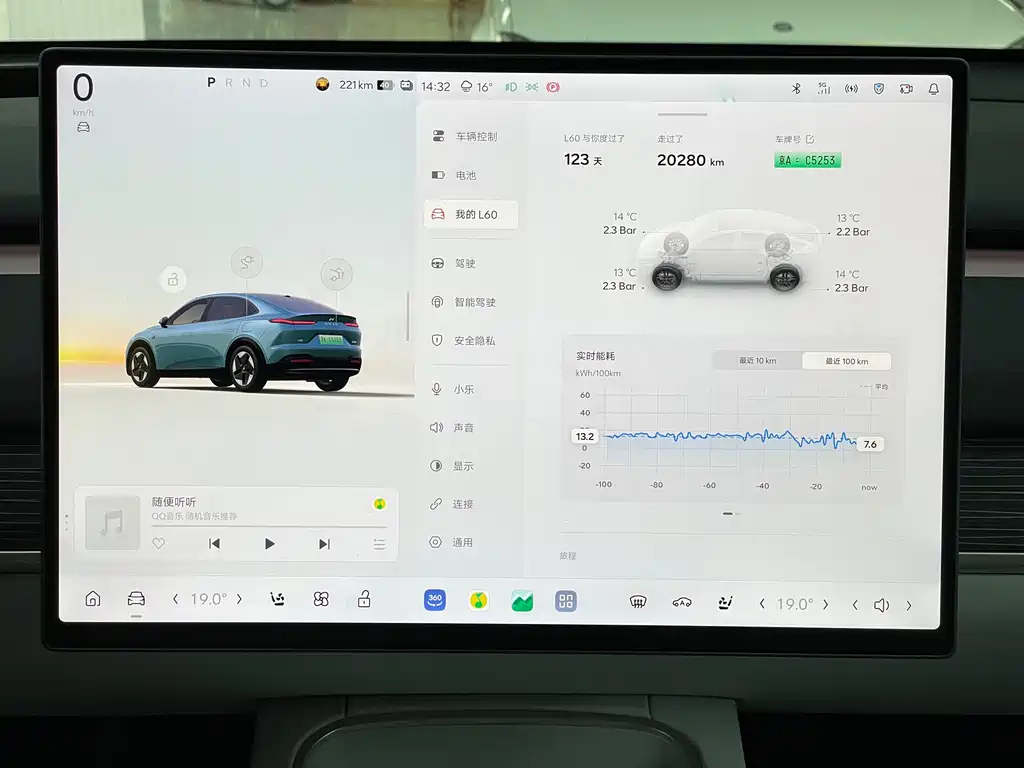Switch chart to 最近 10 km

pyautogui.click(x=757, y=361)
